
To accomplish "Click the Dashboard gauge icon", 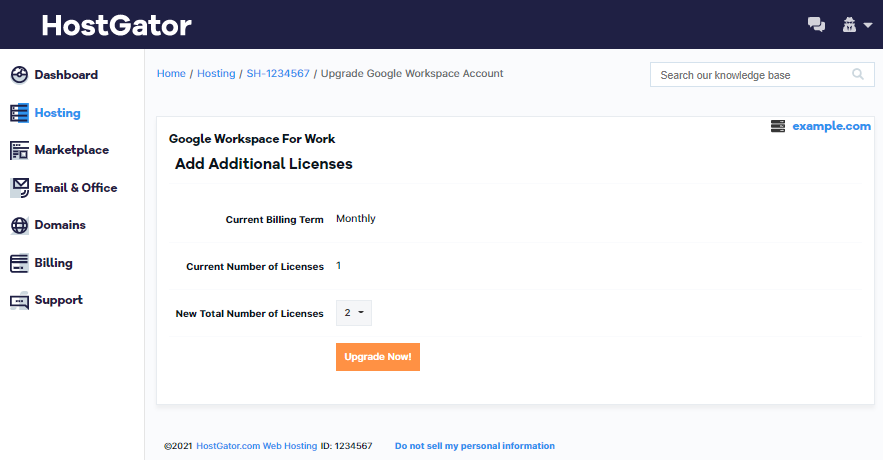I will point(19,75).
